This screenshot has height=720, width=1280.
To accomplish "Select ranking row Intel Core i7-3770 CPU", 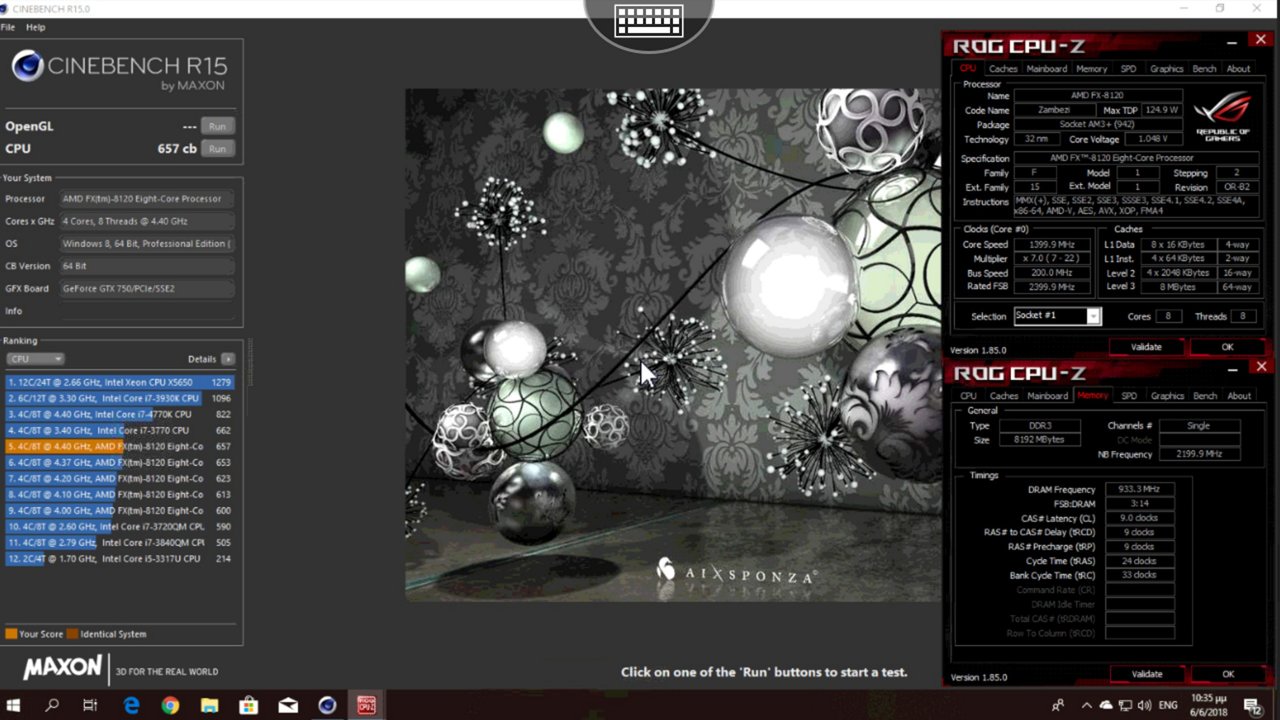I will coord(119,430).
